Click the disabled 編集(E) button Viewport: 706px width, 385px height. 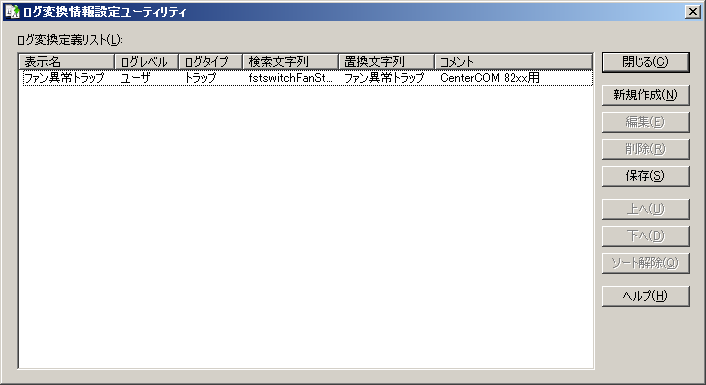pyautogui.click(x=645, y=122)
